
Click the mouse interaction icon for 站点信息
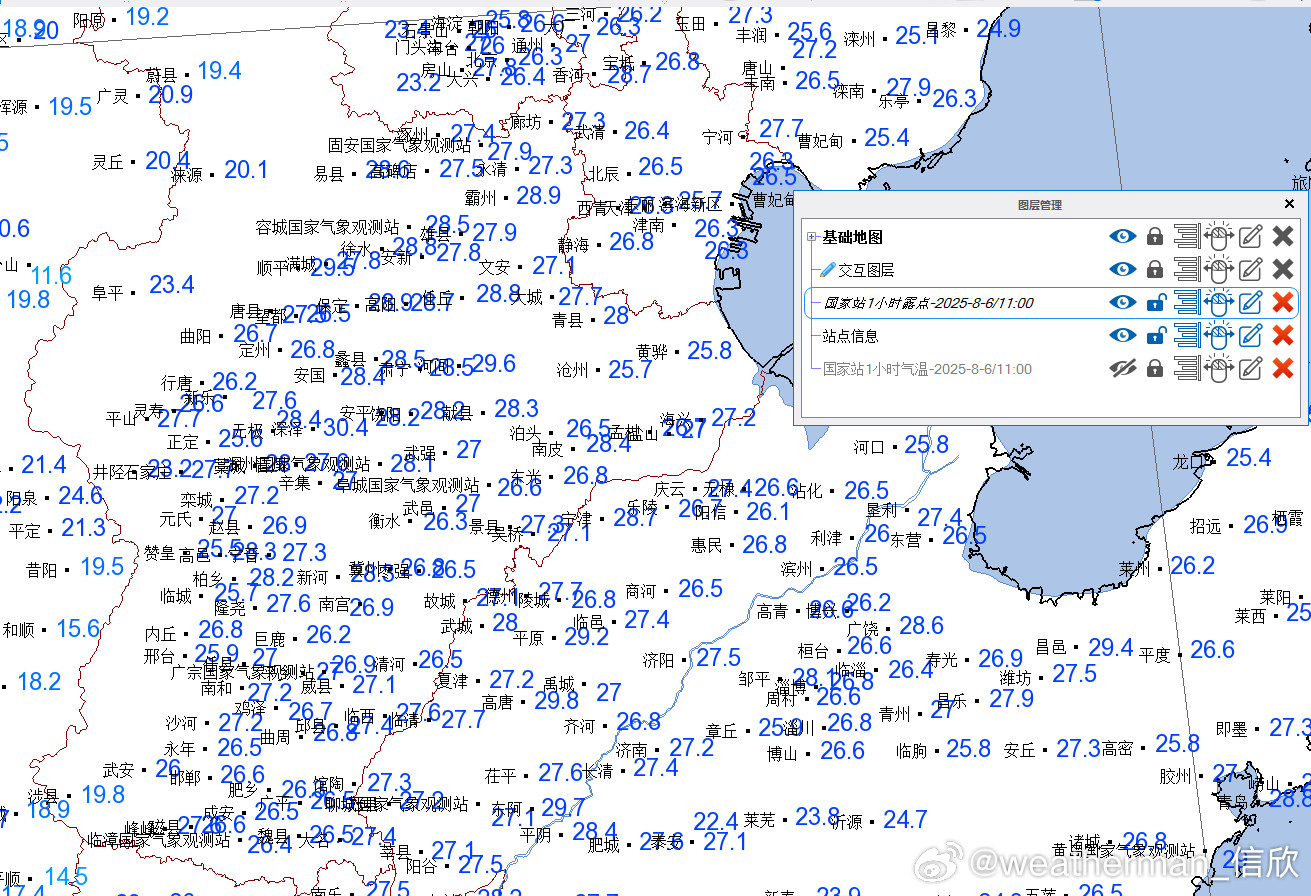(1217, 336)
